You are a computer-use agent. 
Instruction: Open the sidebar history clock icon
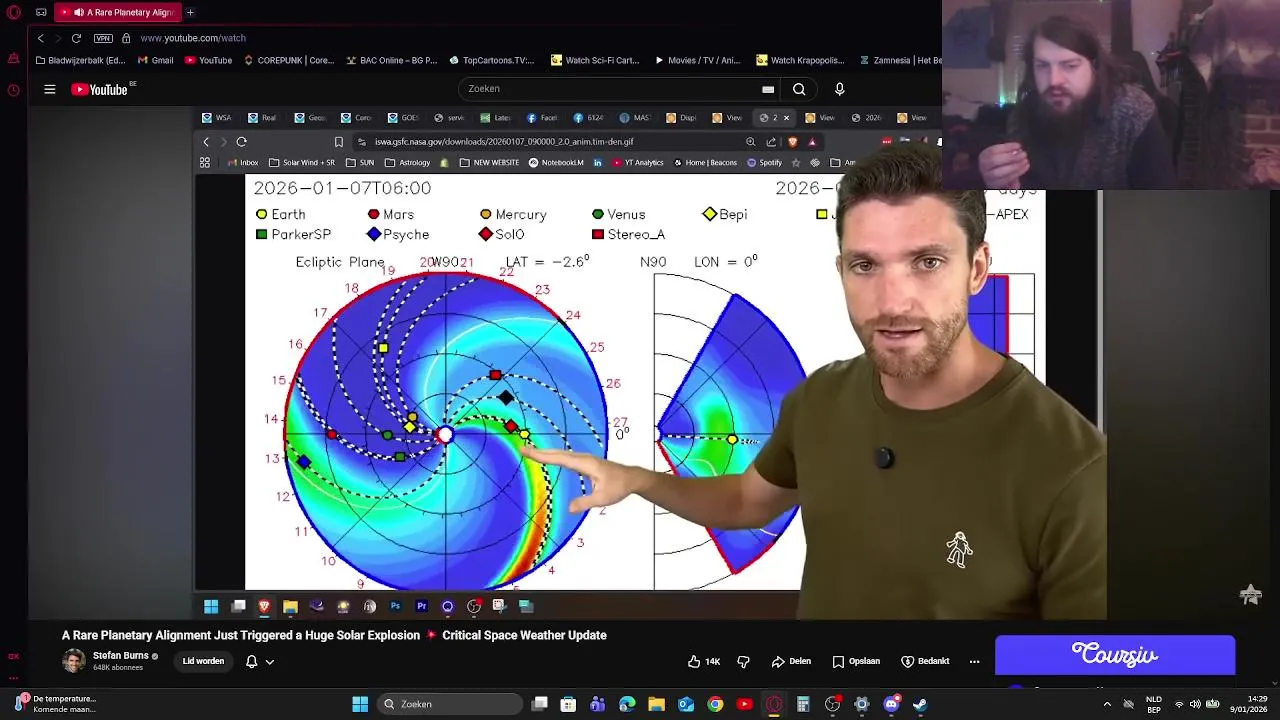13,90
